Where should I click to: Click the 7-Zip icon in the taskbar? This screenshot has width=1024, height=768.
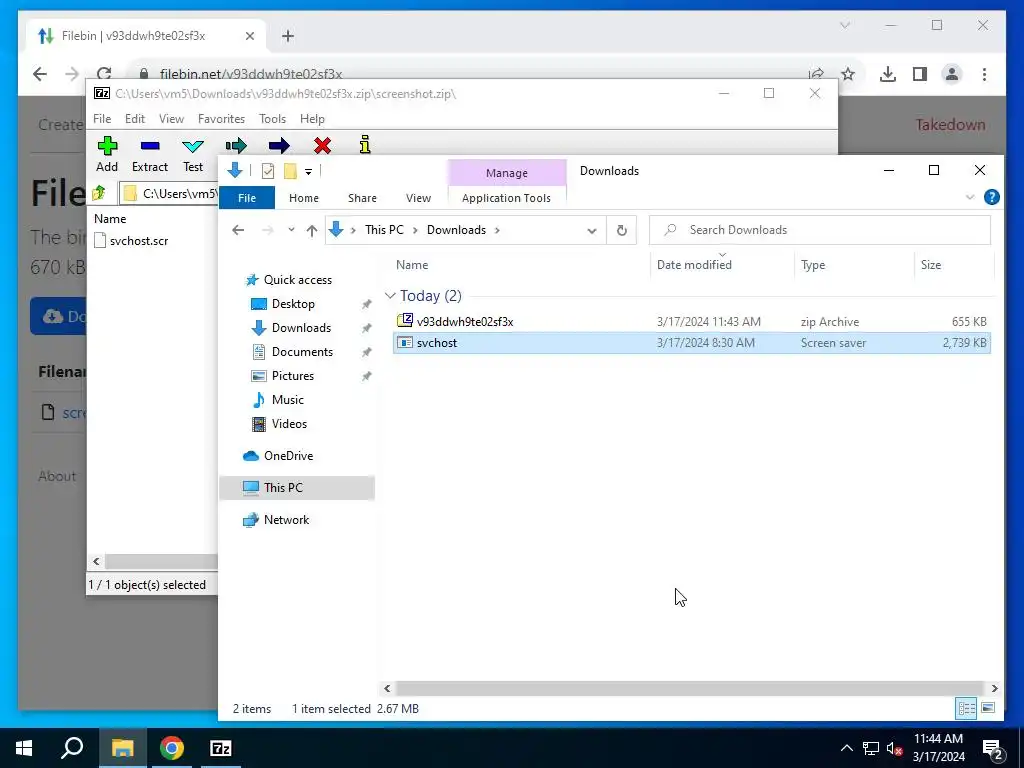coord(221,748)
